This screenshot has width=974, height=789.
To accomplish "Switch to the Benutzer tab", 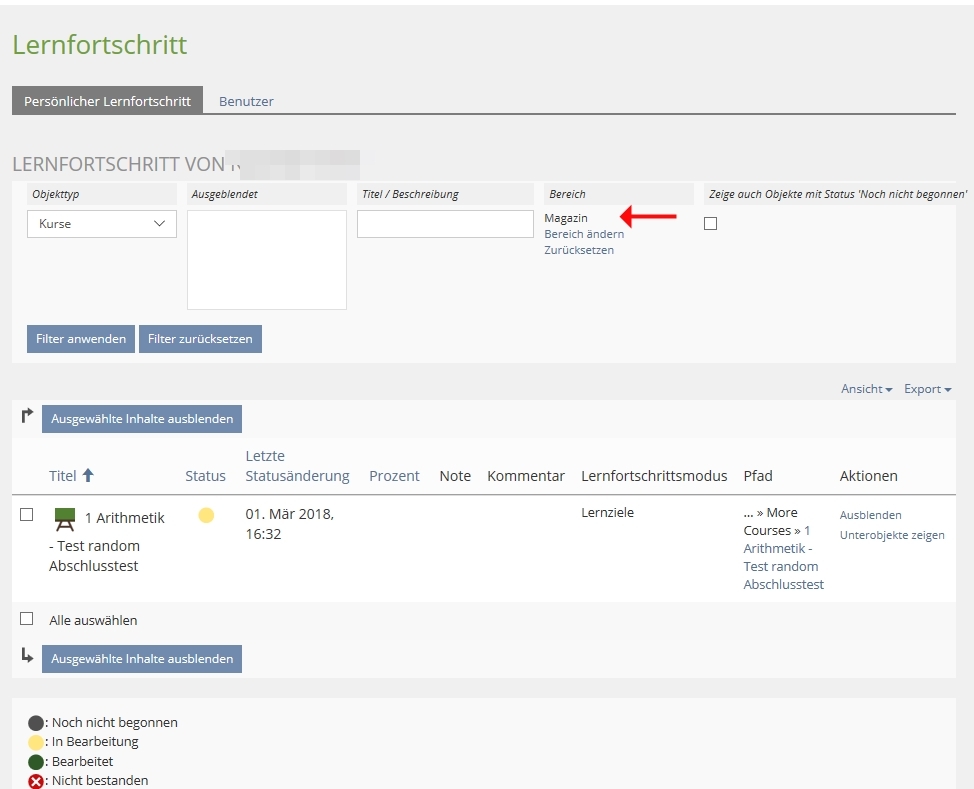I will [x=246, y=101].
